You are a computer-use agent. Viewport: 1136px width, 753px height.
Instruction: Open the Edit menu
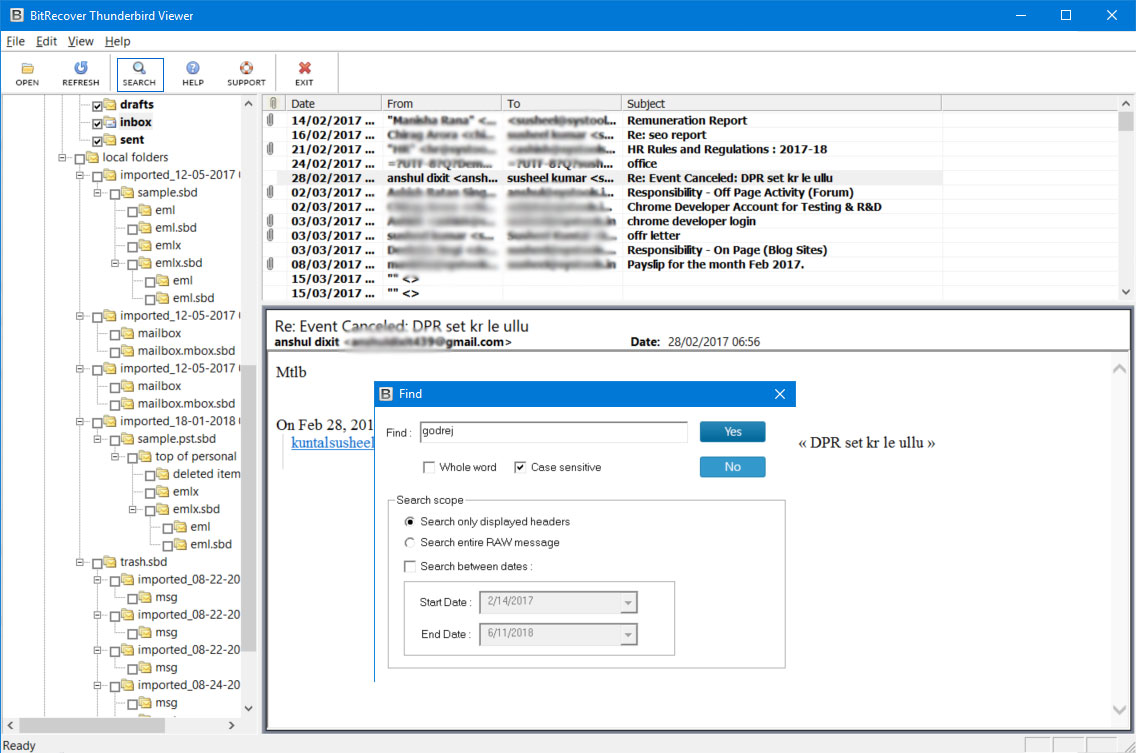(x=46, y=41)
